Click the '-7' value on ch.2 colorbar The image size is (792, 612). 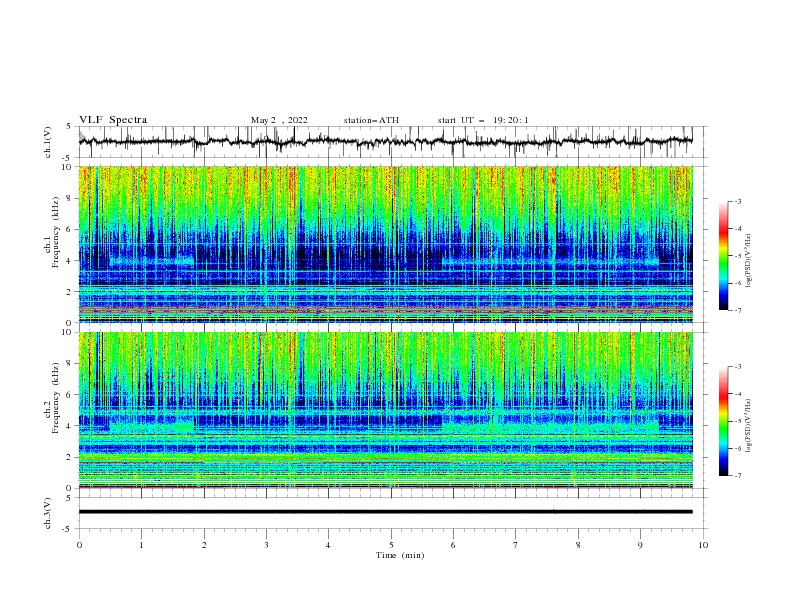[x=737, y=475]
